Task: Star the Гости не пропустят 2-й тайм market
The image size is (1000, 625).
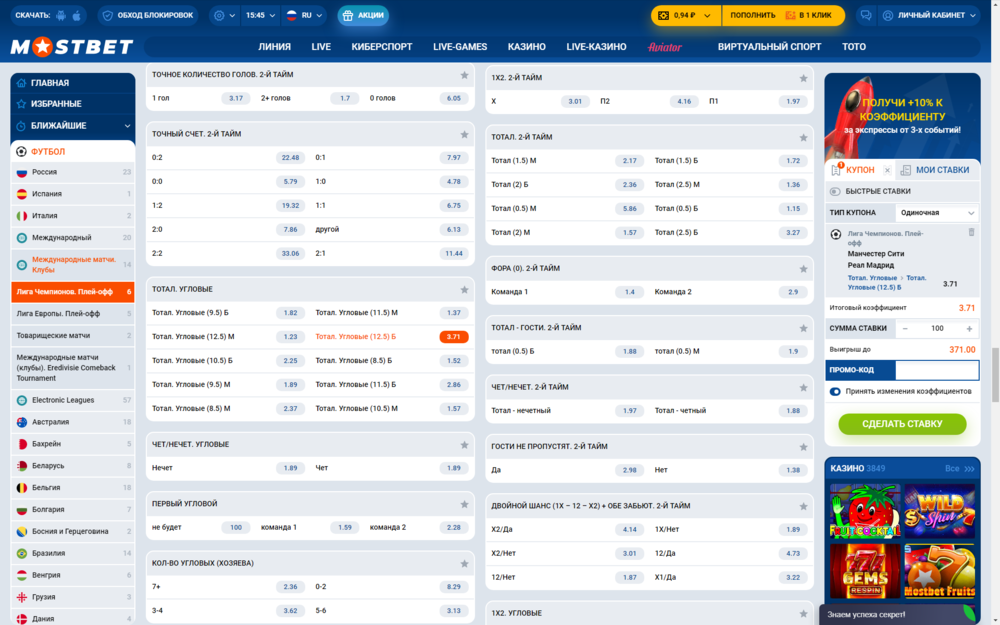Action: [804, 447]
